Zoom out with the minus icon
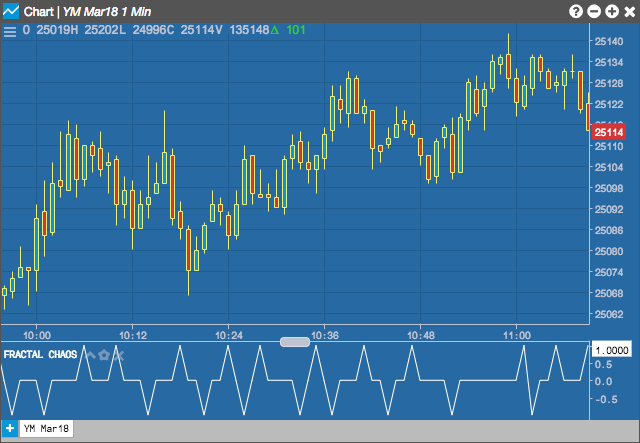This screenshot has height=443, width=640. [594, 11]
